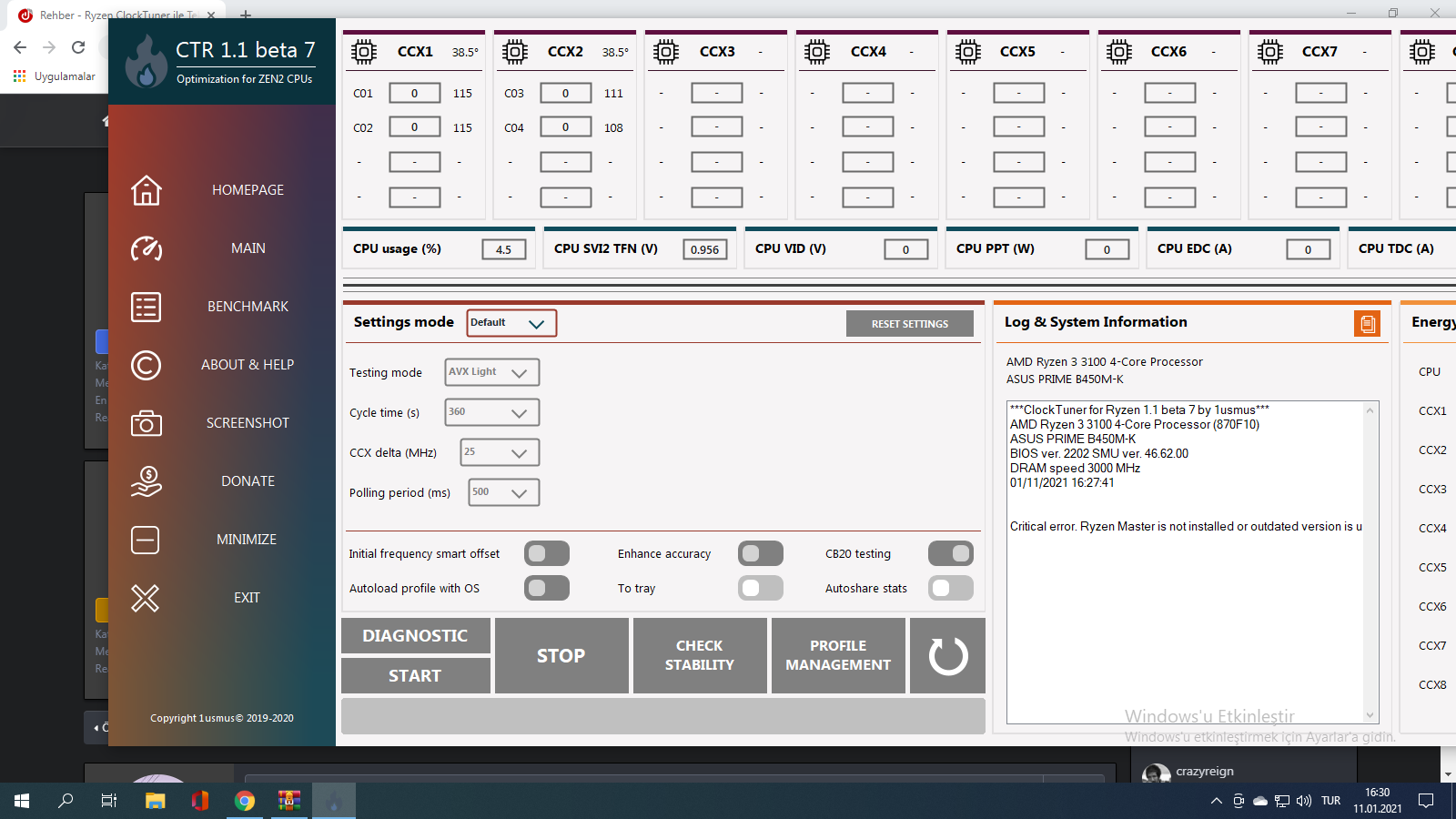Click "BIOS ver. 2202 SMU ver. 46.62.00" line
The image size is (1456, 819).
(1099, 453)
